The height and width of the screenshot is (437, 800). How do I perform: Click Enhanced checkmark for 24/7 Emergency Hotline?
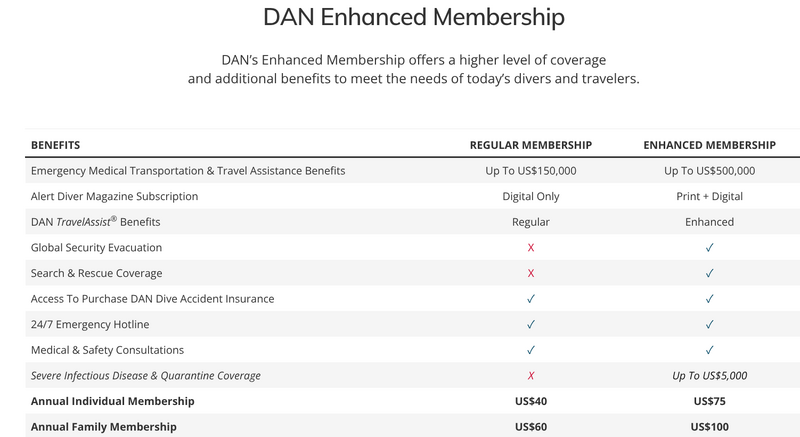[x=709, y=324]
